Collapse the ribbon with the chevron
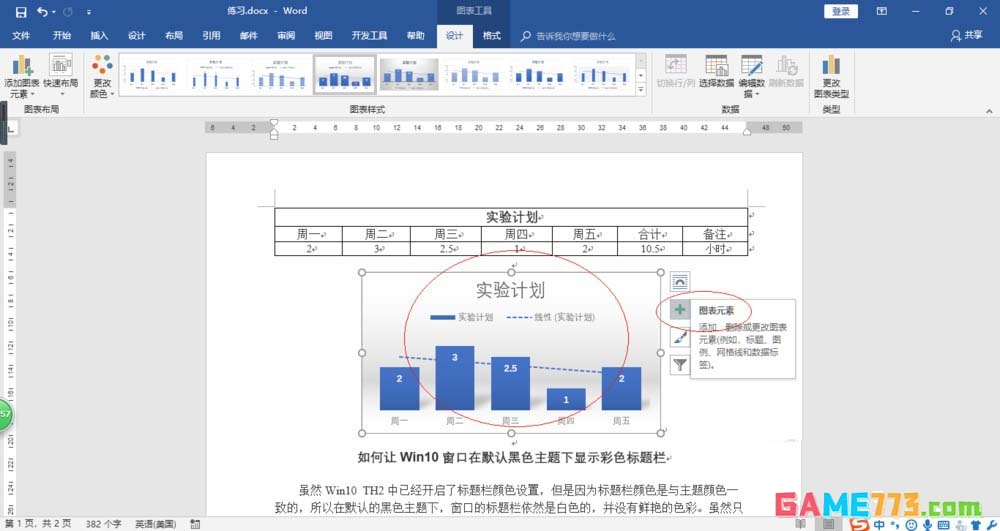The image size is (1000, 531). pos(989,111)
